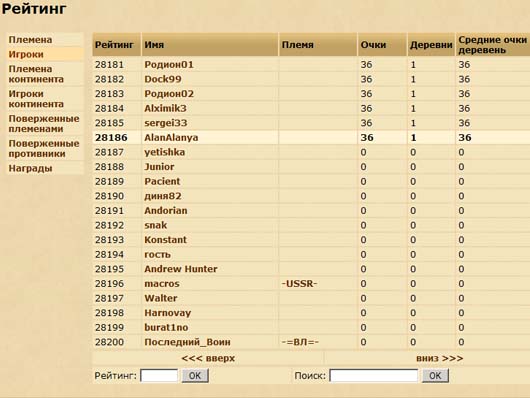This screenshot has height=398, width=530.
Task: Focus the Поиск search field
Action: (374, 376)
